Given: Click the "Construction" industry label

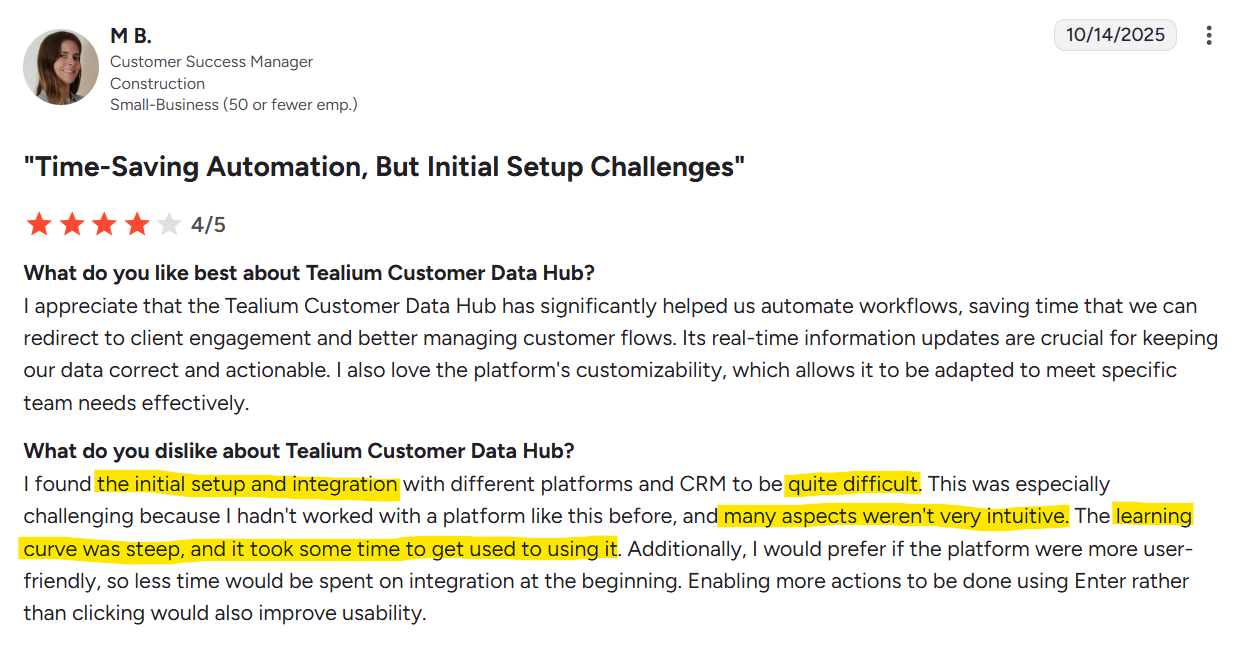Looking at the screenshot, I should (157, 84).
